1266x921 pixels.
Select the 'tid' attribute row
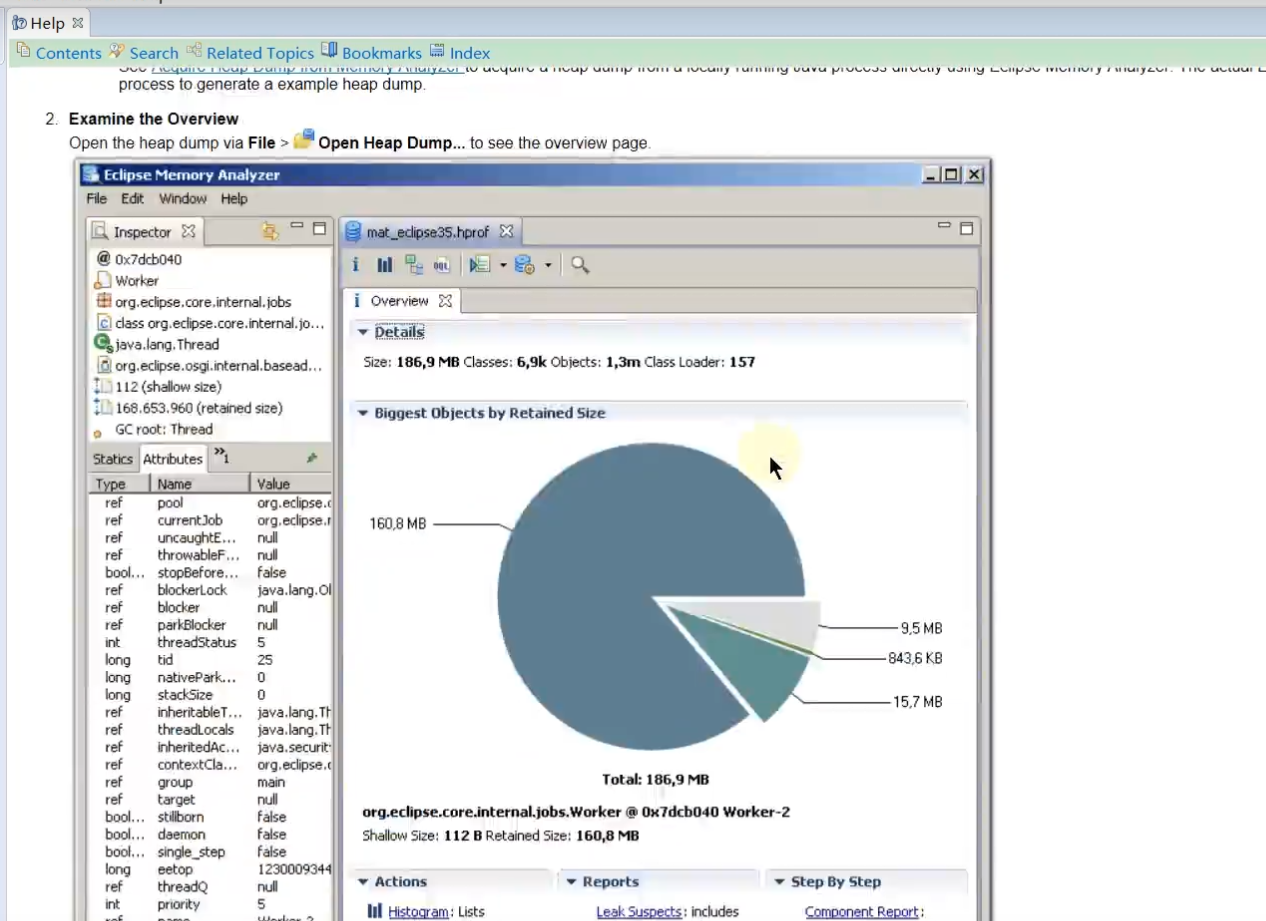211,660
